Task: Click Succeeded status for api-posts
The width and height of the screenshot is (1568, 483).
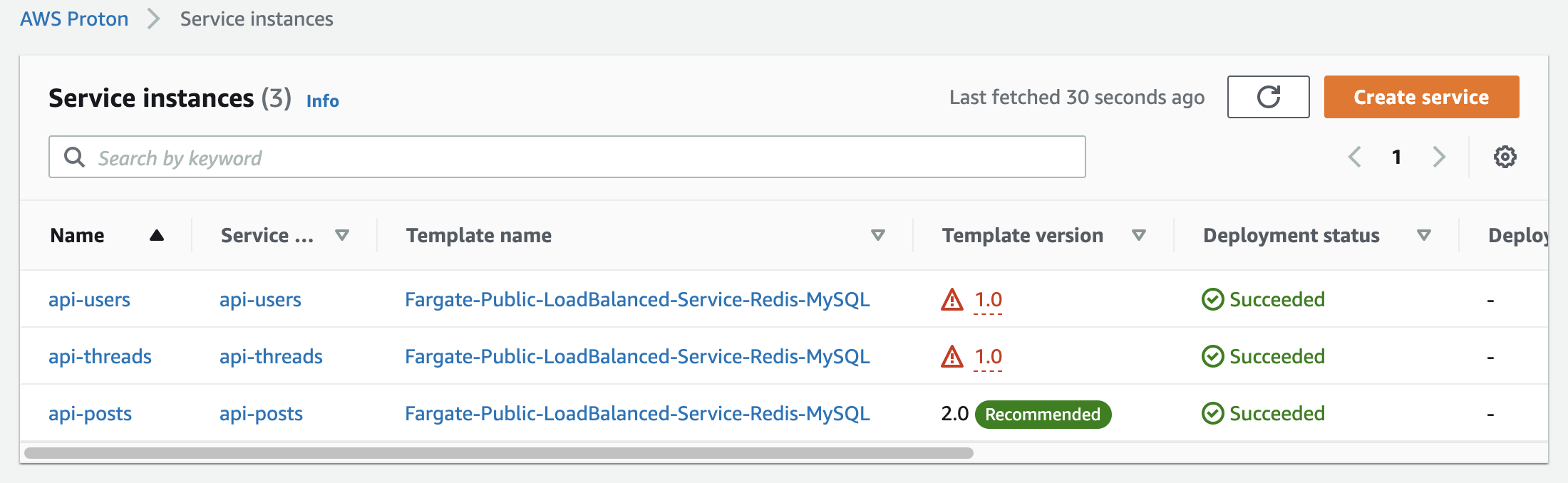Action: (x=1277, y=413)
